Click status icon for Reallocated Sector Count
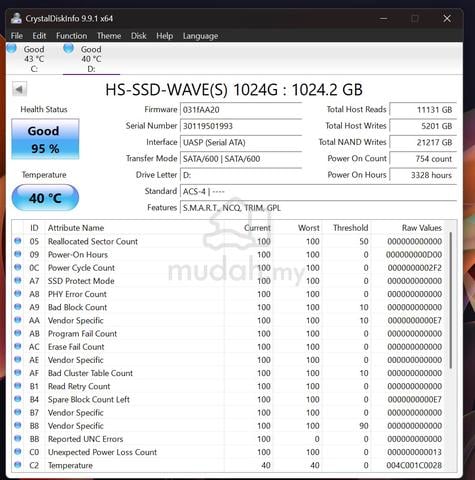The height and width of the screenshot is (480, 475). (18, 241)
